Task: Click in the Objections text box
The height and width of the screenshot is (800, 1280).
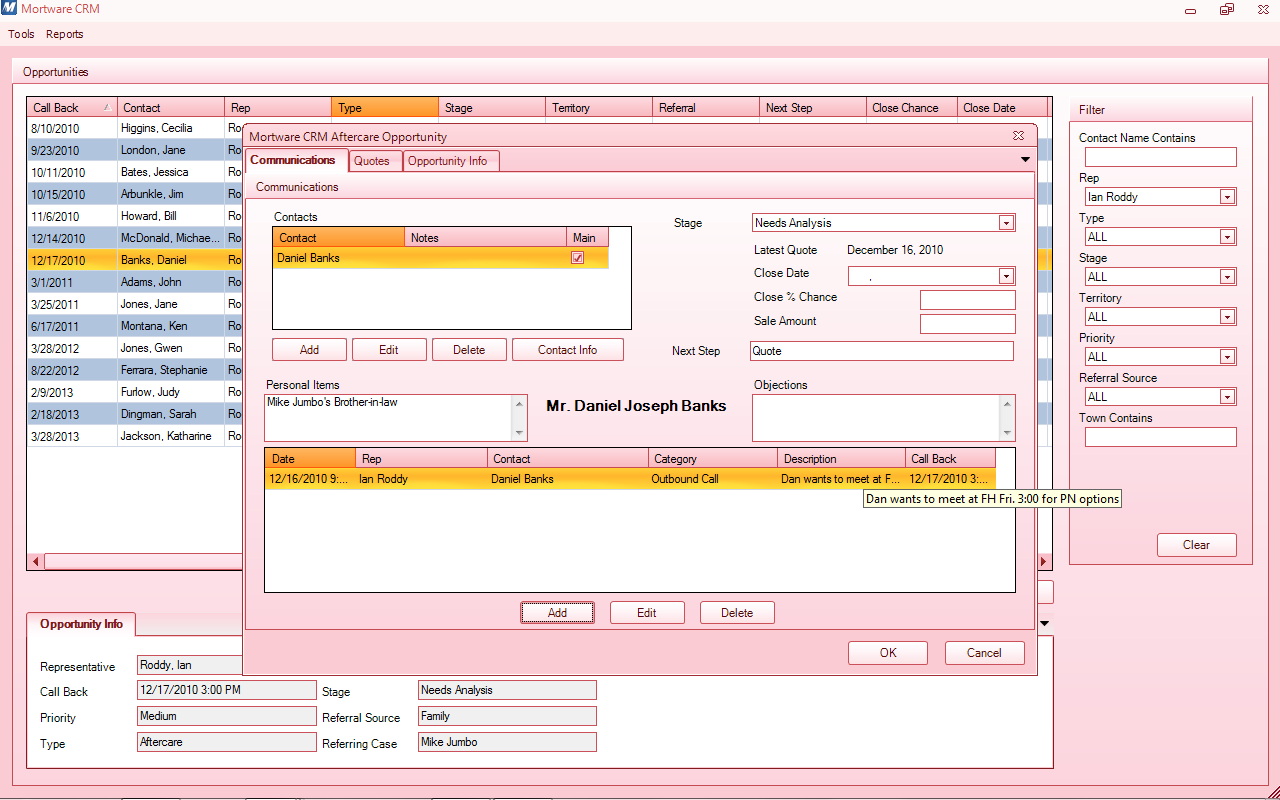Action: pos(877,418)
